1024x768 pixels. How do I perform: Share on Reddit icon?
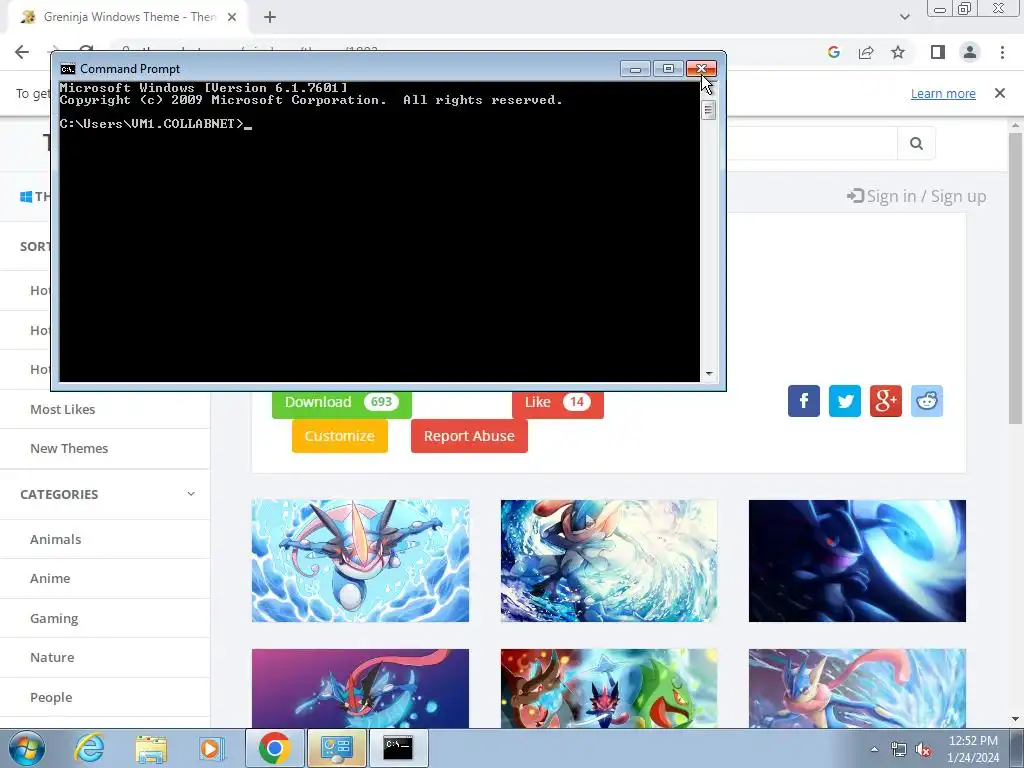click(x=927, y=401)
